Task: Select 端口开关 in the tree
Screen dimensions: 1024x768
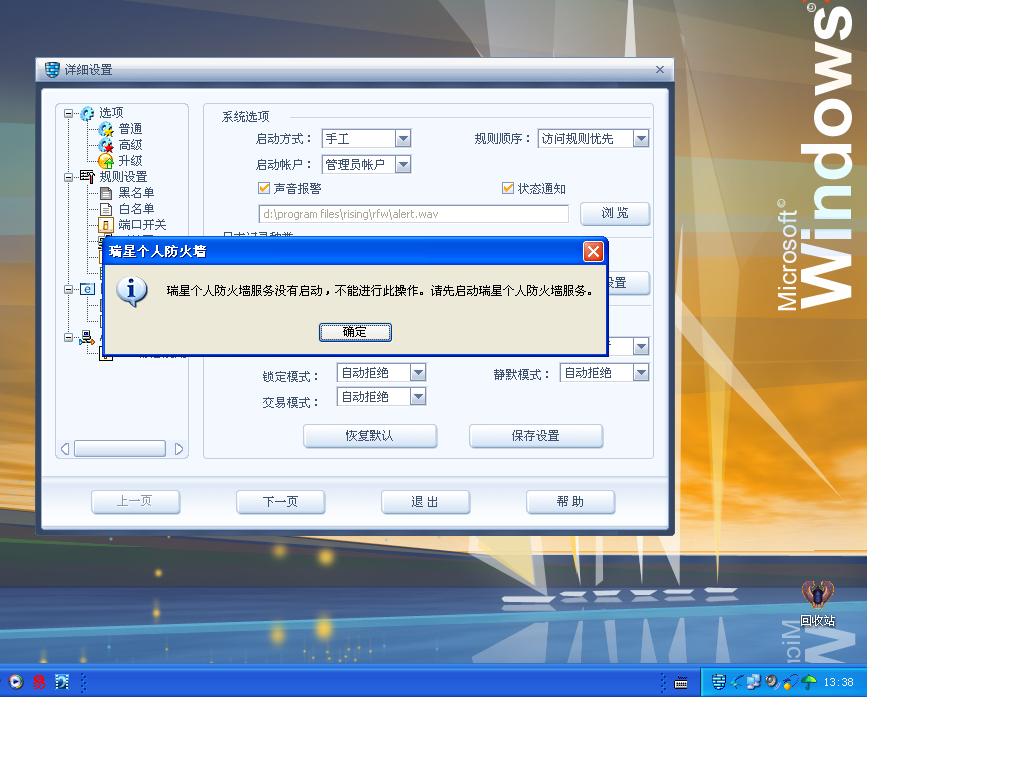Action: [x=142, y=225]
